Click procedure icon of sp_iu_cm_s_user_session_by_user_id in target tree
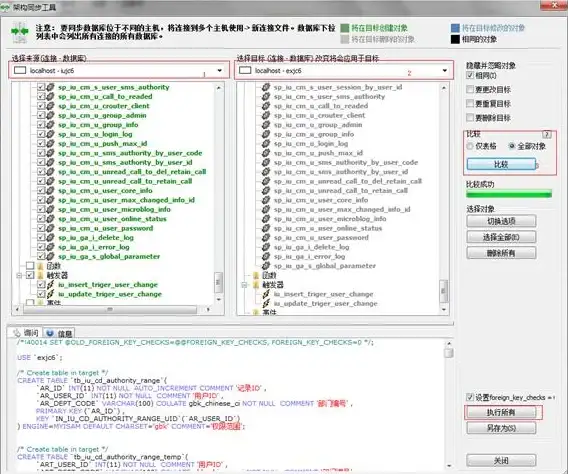The width and height of the screenshot is (568, 474). 266,87
